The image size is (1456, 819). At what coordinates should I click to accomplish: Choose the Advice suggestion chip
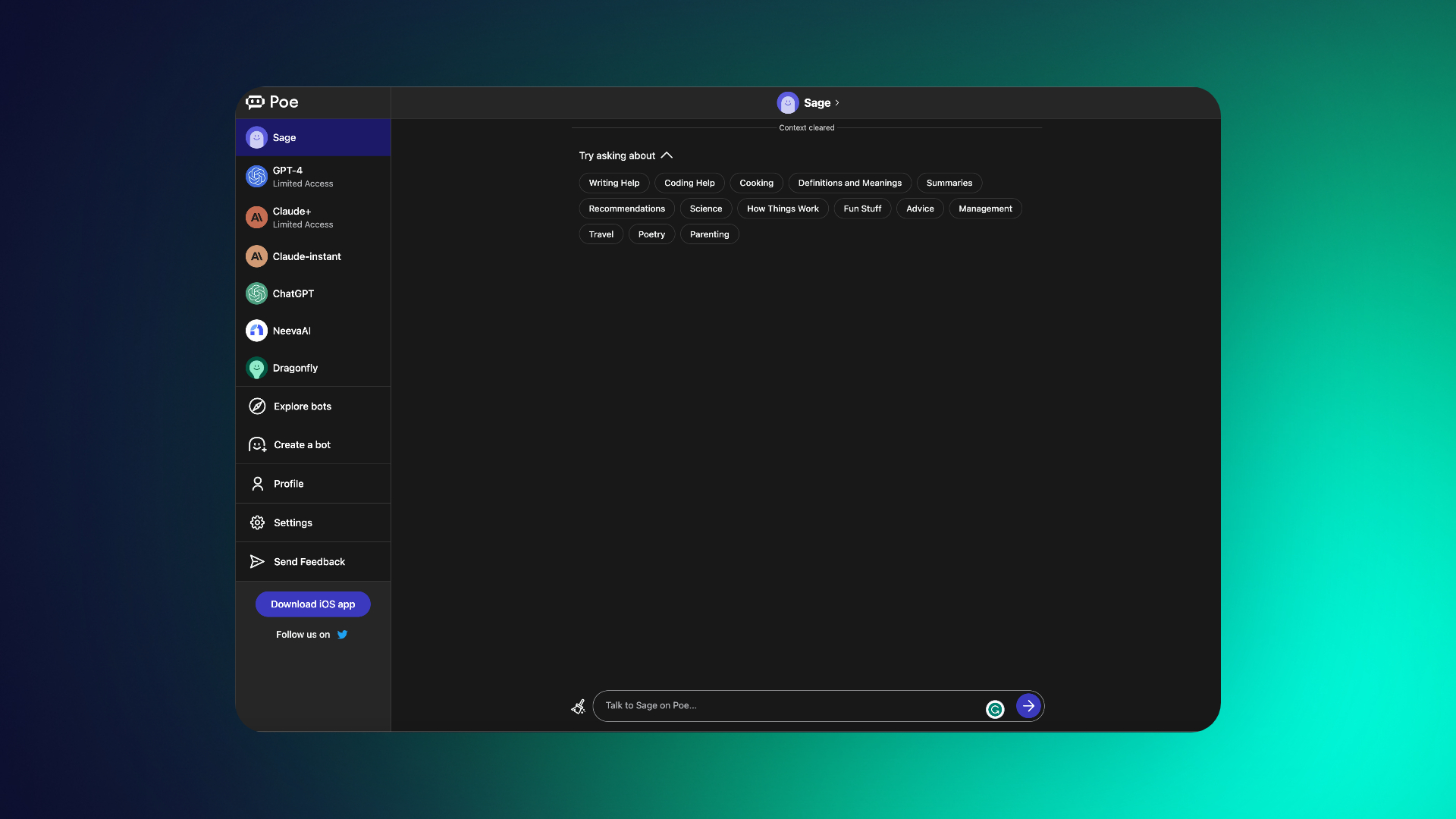click(920, 209)
